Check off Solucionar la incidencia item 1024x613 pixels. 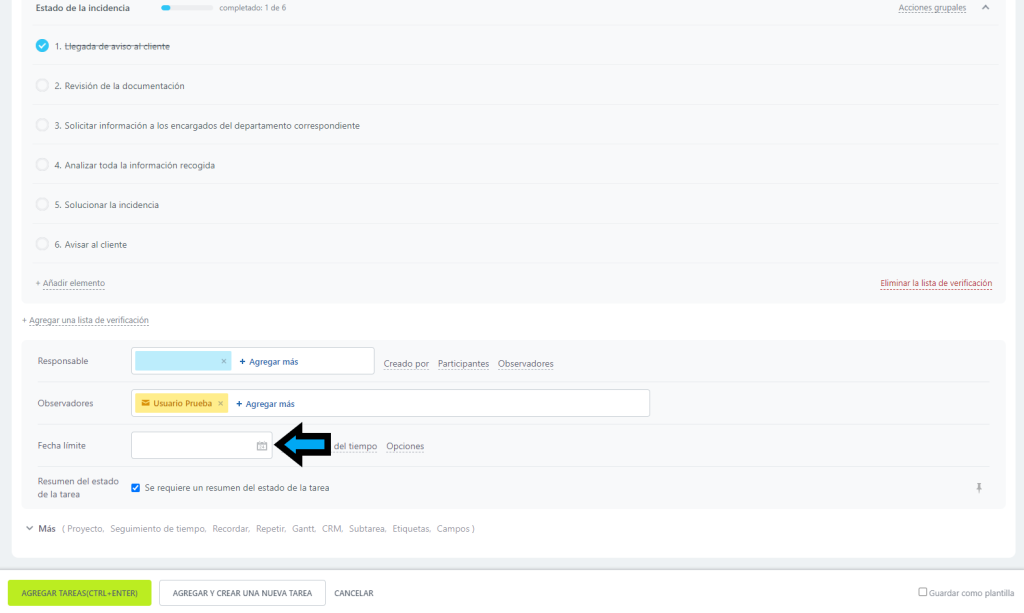[x=42, y=205]
